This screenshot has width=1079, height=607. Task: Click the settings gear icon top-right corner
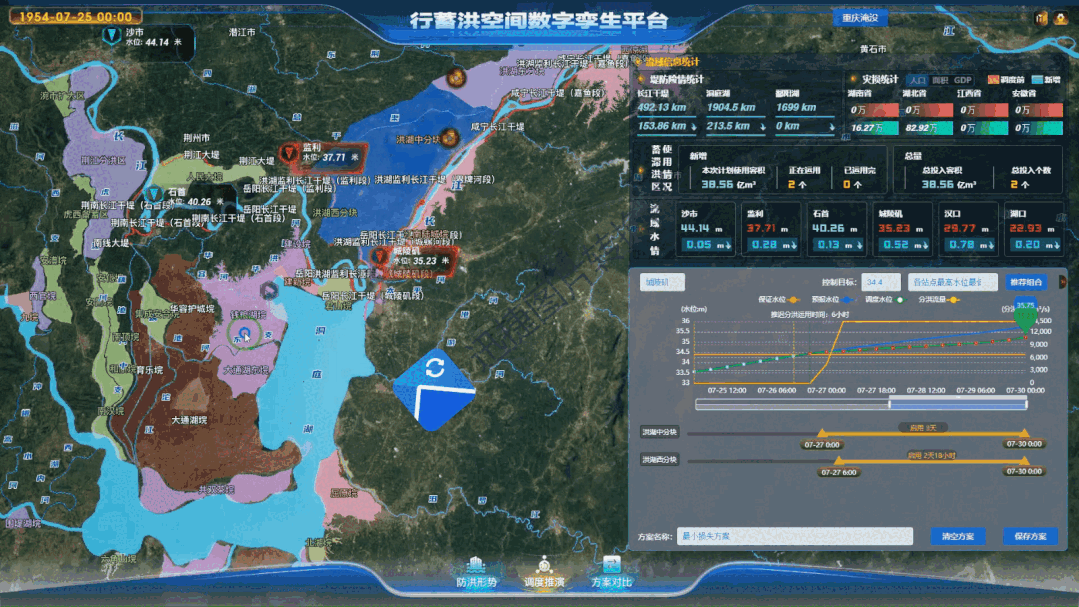[1040, 20]
